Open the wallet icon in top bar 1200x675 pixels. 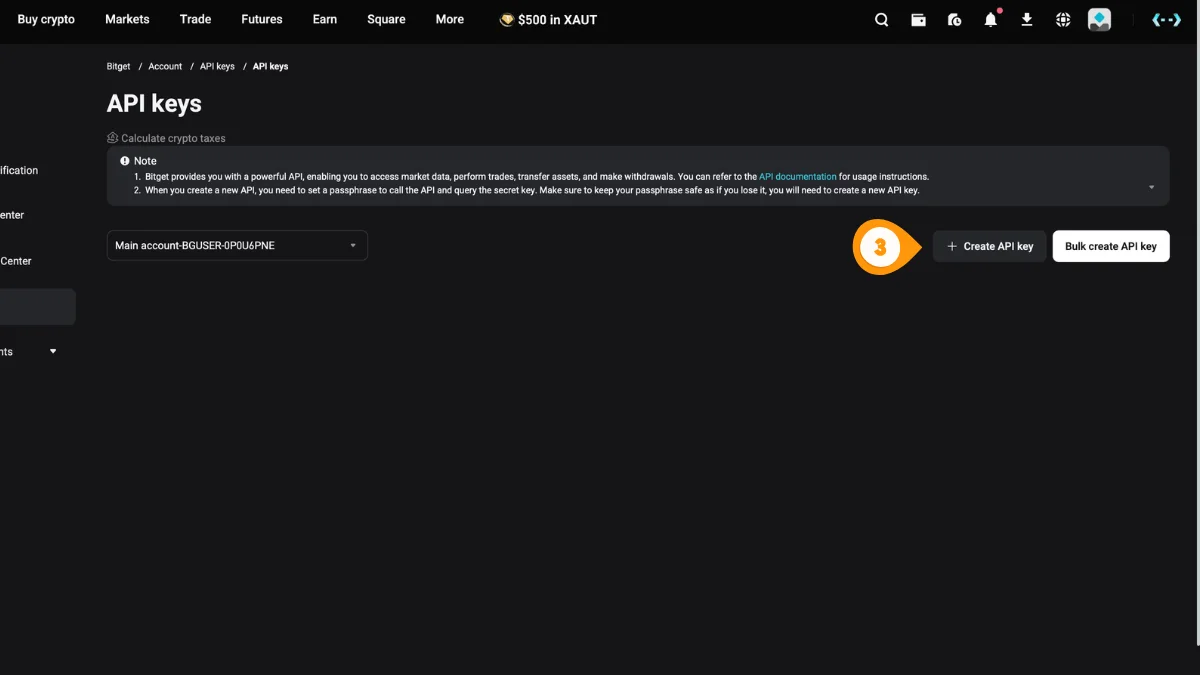(918, 20)
